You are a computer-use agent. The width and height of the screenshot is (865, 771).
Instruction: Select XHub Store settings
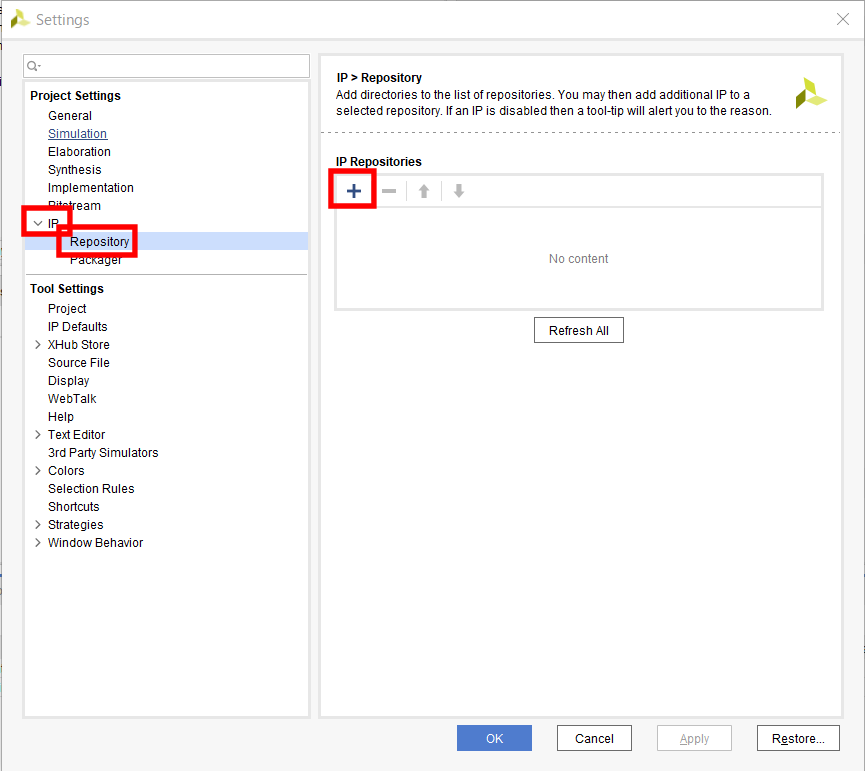pos(78,345)
